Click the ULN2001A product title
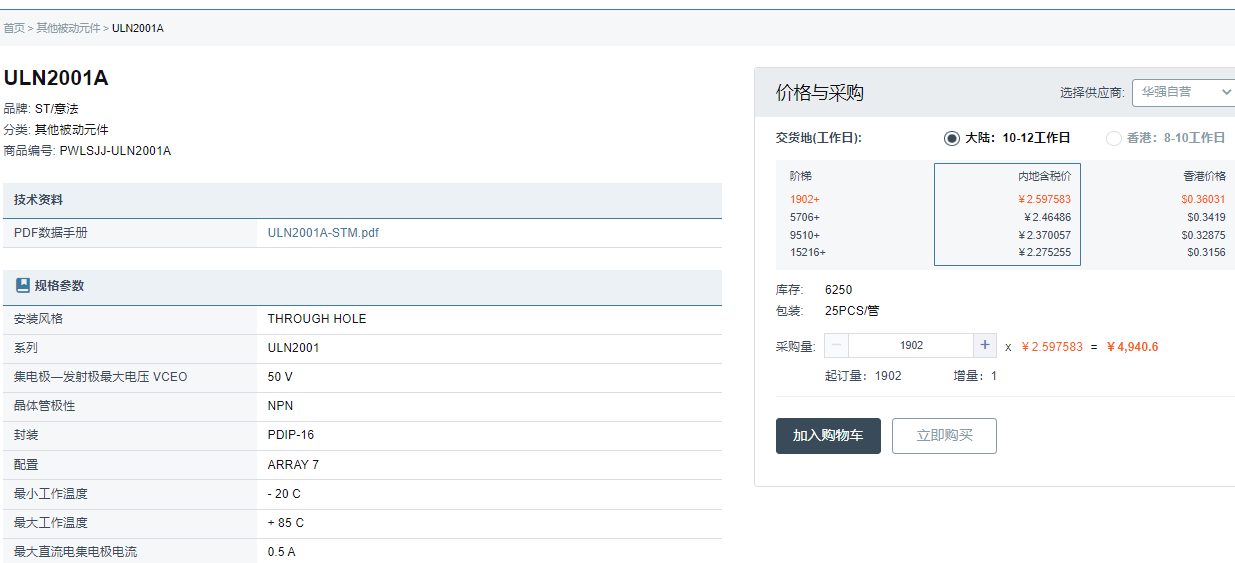Viewport: 1235px width, 563px height. [x=56, y=78]
